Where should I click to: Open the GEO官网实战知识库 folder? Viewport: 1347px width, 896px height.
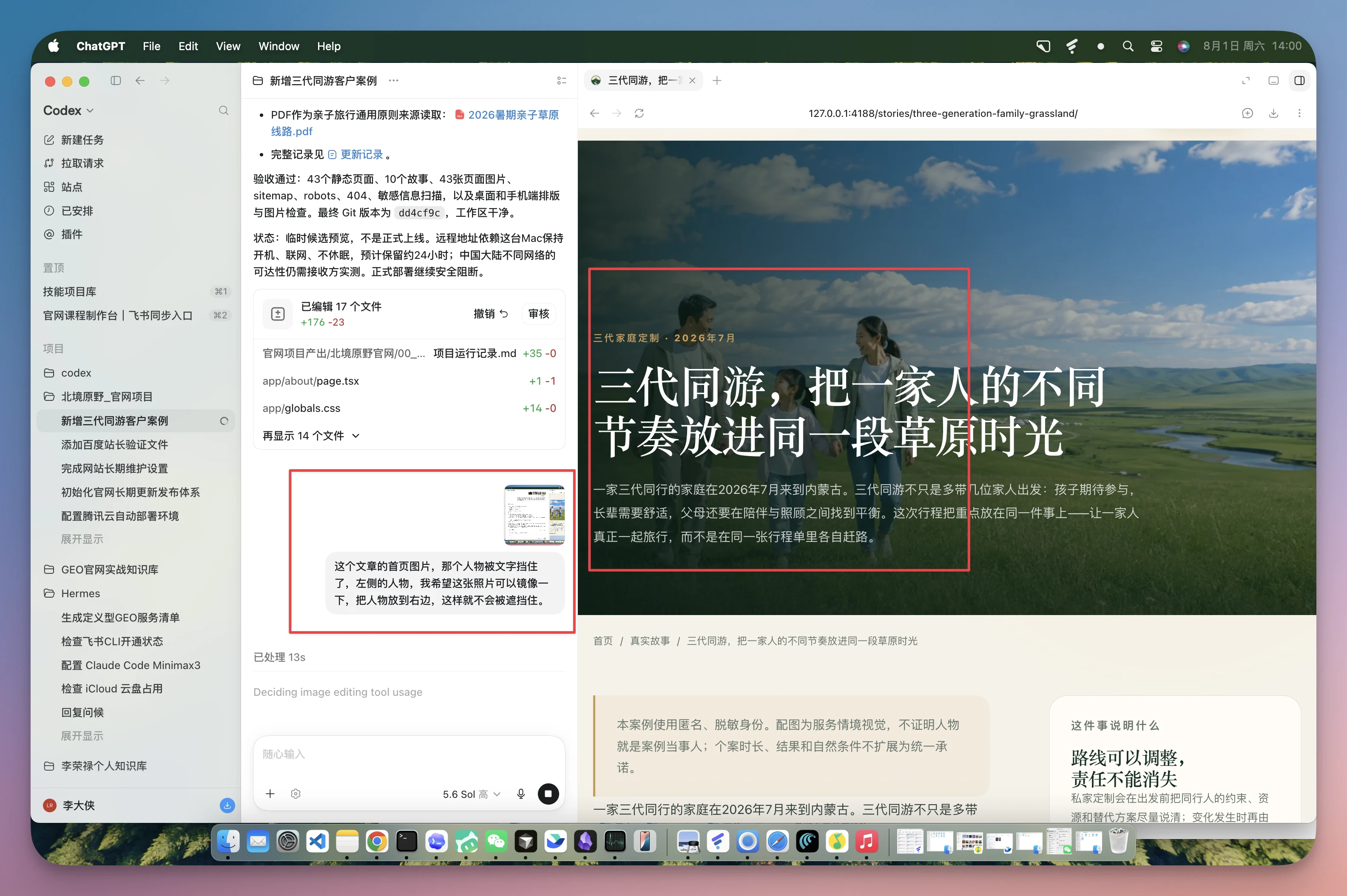[101, 570]
